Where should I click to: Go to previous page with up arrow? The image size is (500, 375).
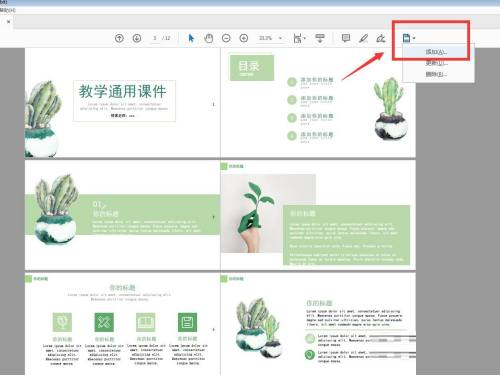click(x=119, y=38)
